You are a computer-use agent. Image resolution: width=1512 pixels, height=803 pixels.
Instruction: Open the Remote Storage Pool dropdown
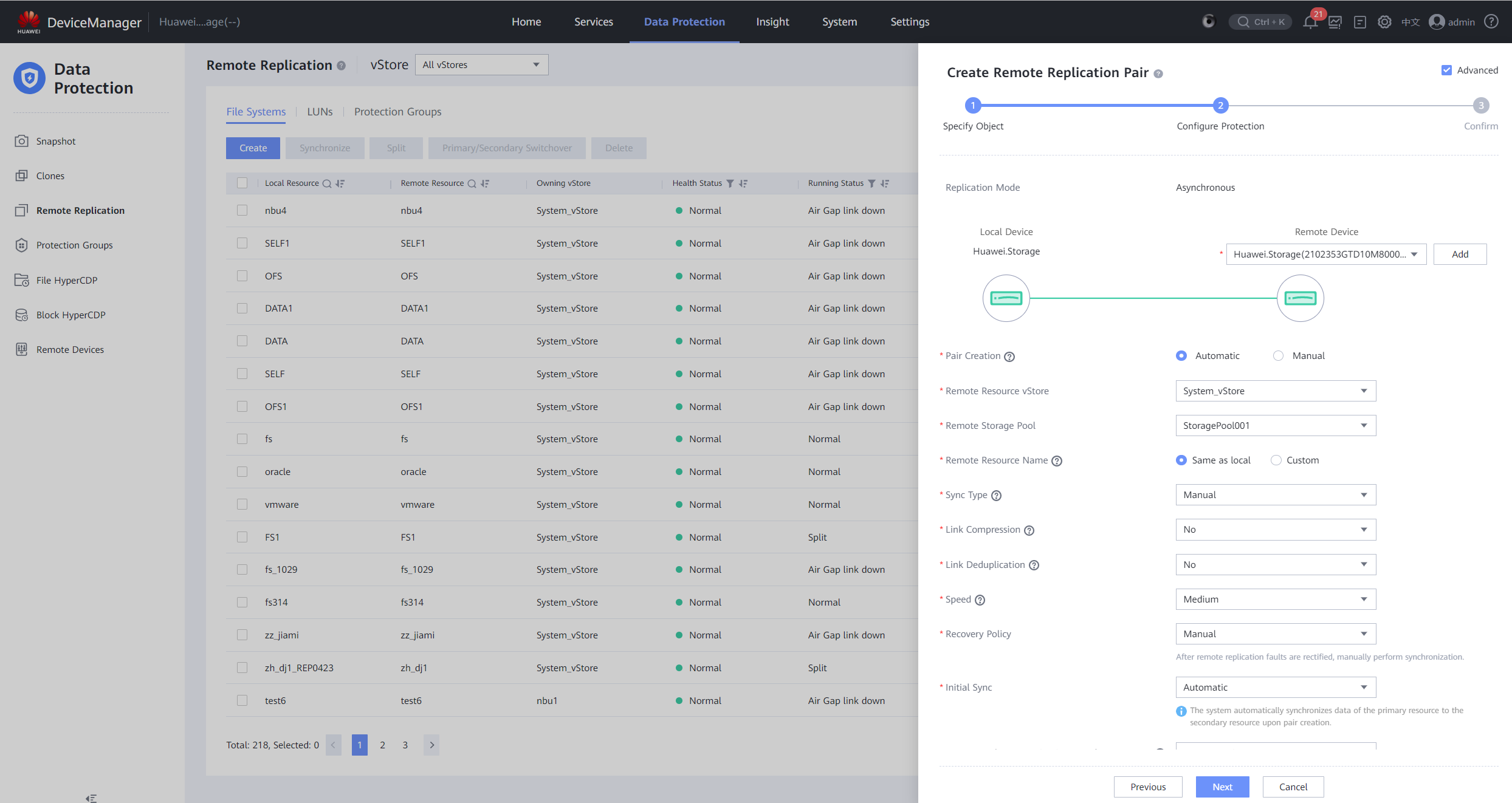(1275, 426)
